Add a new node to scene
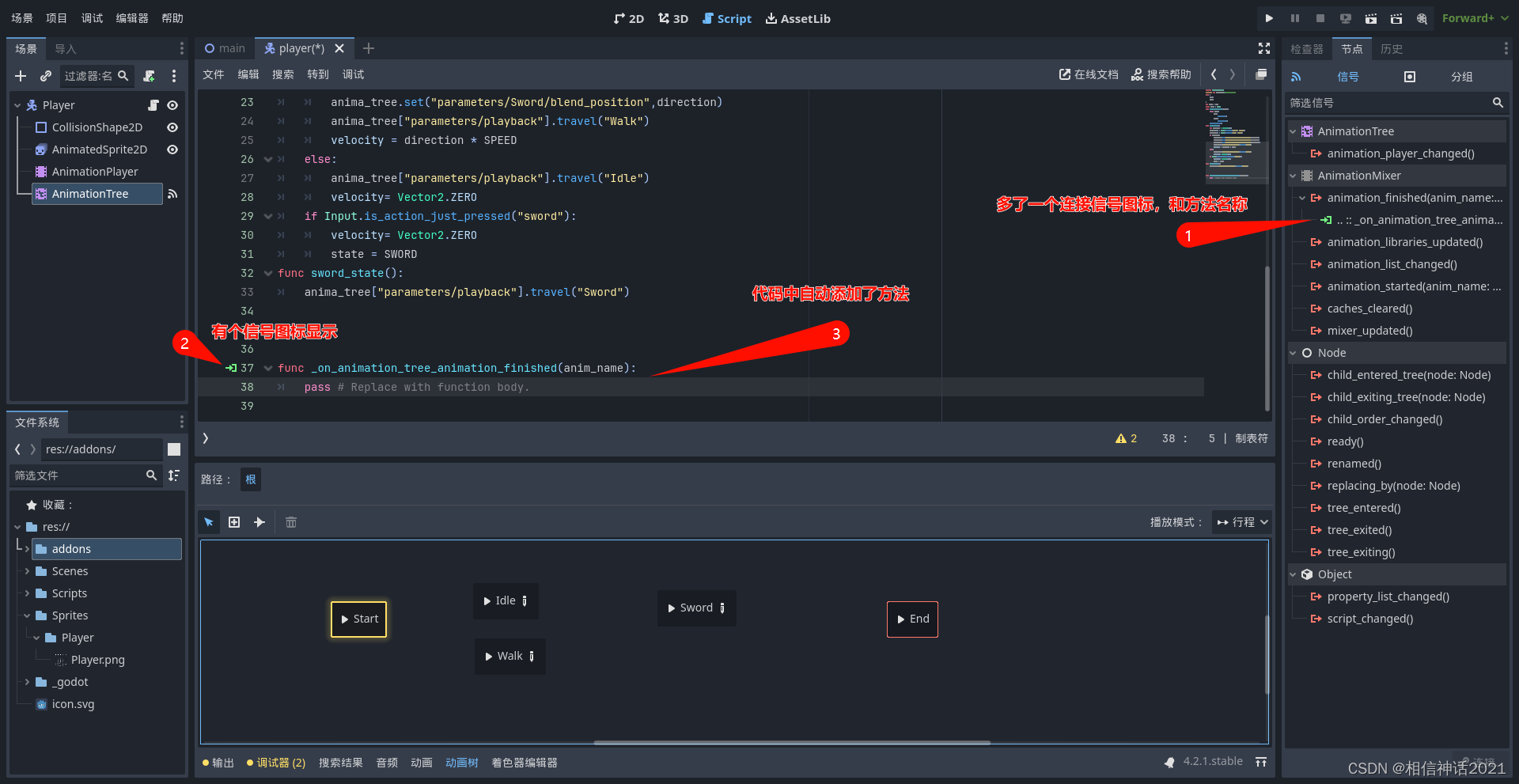This screenshot has width=1519, height=784. tap(21, 76)
